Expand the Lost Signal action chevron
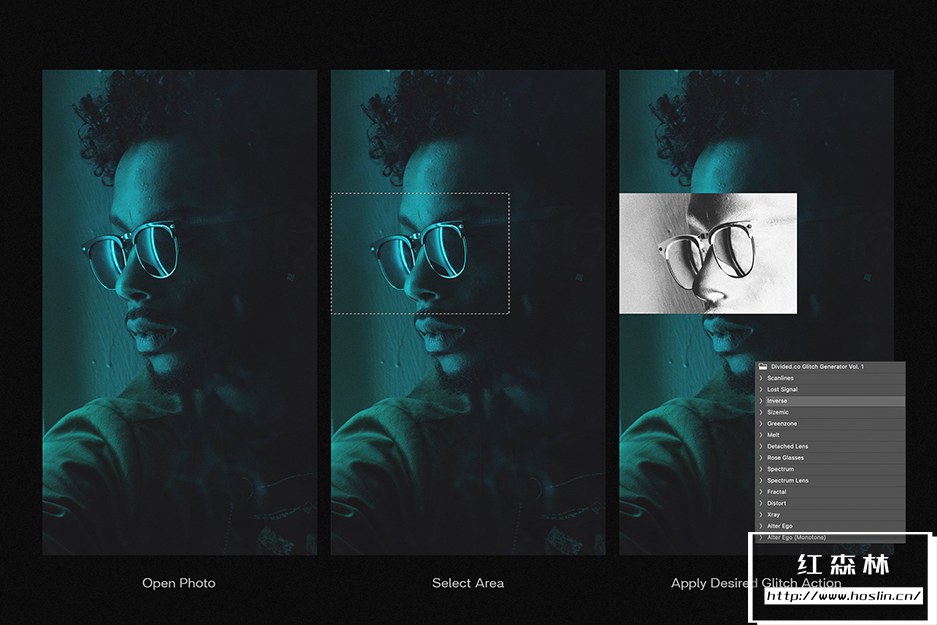This screenshot has height=625, width=937. [x=761, y=390]
